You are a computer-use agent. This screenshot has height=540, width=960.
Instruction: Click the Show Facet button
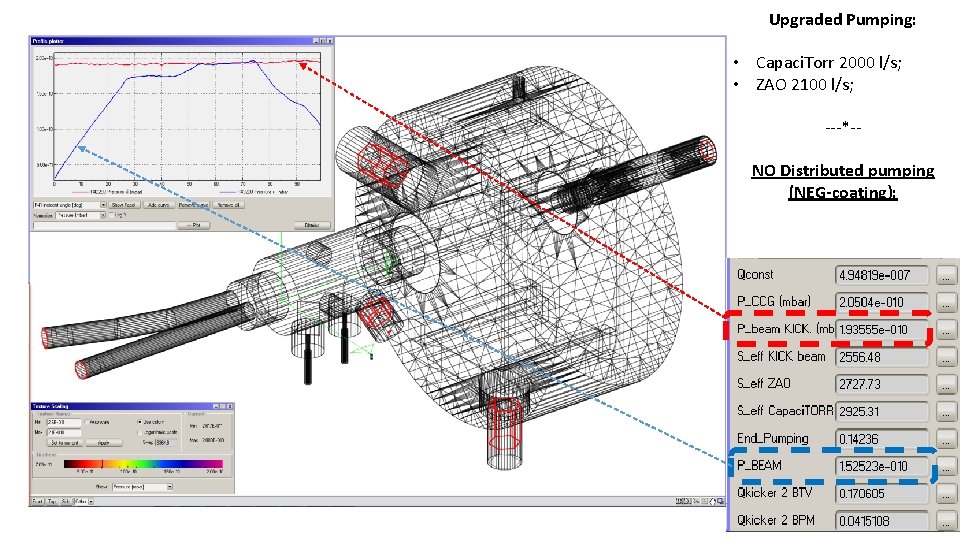pyautogui.click(x=123, y=205)
